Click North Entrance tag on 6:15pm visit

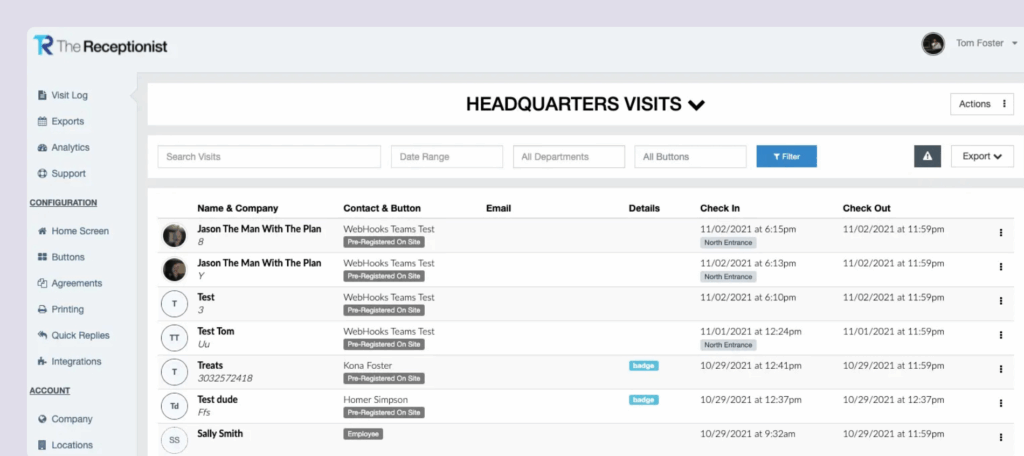tap(728, 242)
